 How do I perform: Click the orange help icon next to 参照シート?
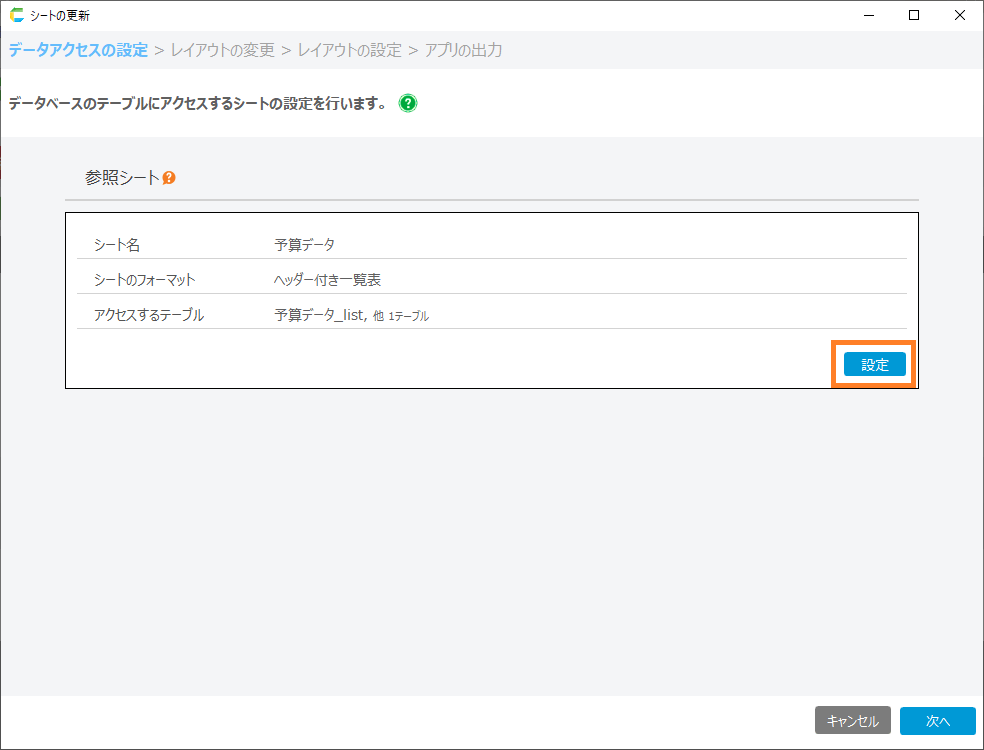point(169,178)
